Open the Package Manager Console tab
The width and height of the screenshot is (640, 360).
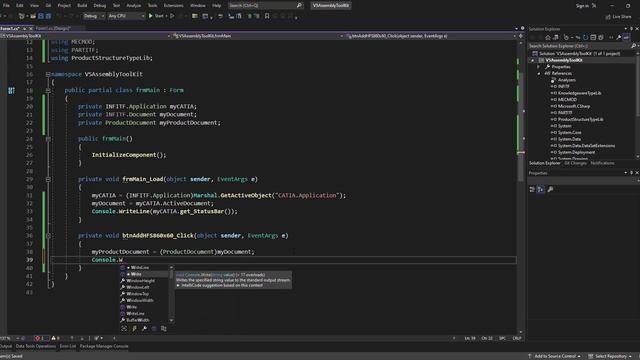tap(104, 347)
